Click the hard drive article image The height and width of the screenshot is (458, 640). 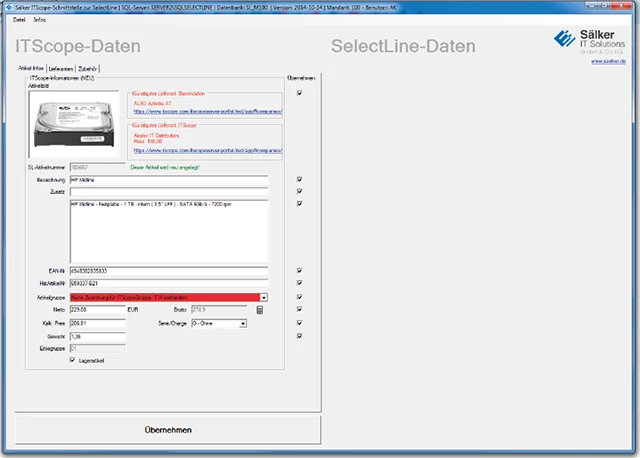tap(74, 124)
